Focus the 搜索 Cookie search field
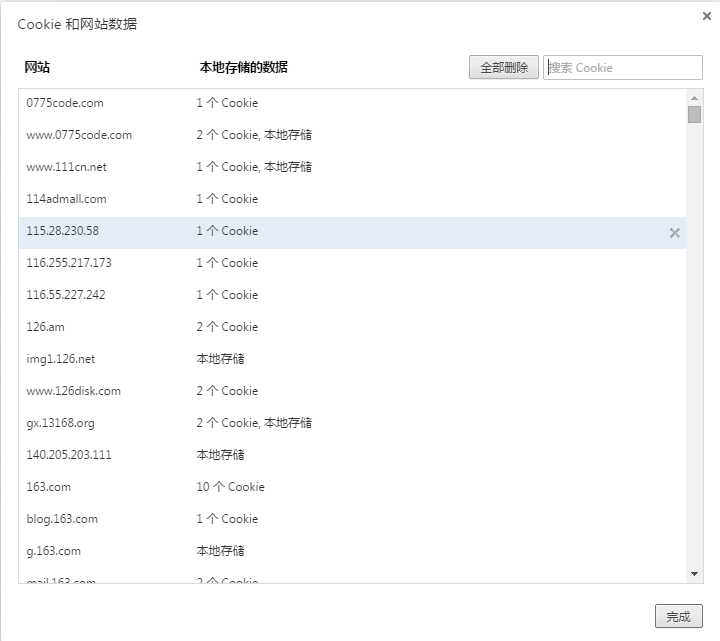 623,67
